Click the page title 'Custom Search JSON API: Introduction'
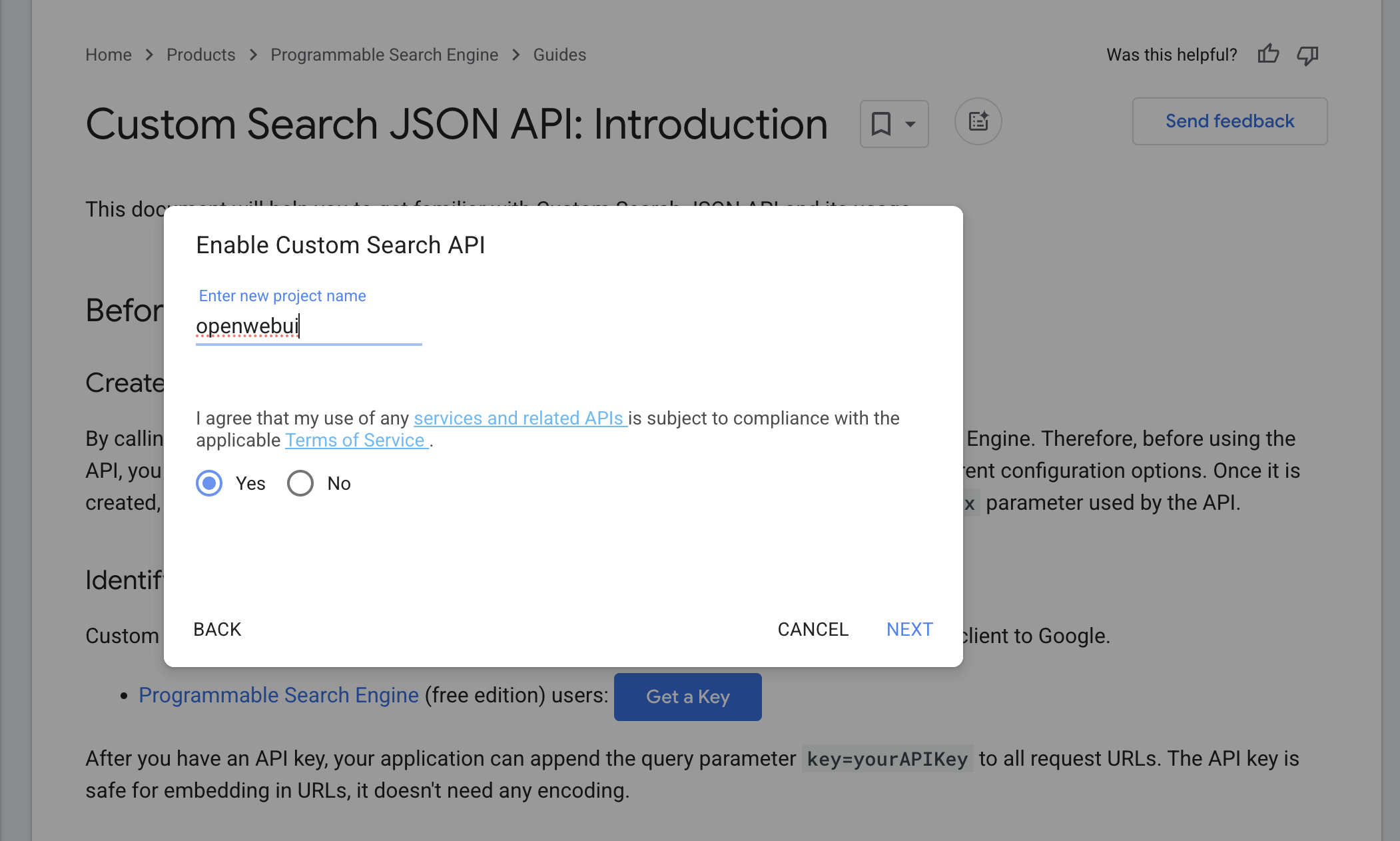This screenshot has width=1400, height=841. click(x=456, y=124)
